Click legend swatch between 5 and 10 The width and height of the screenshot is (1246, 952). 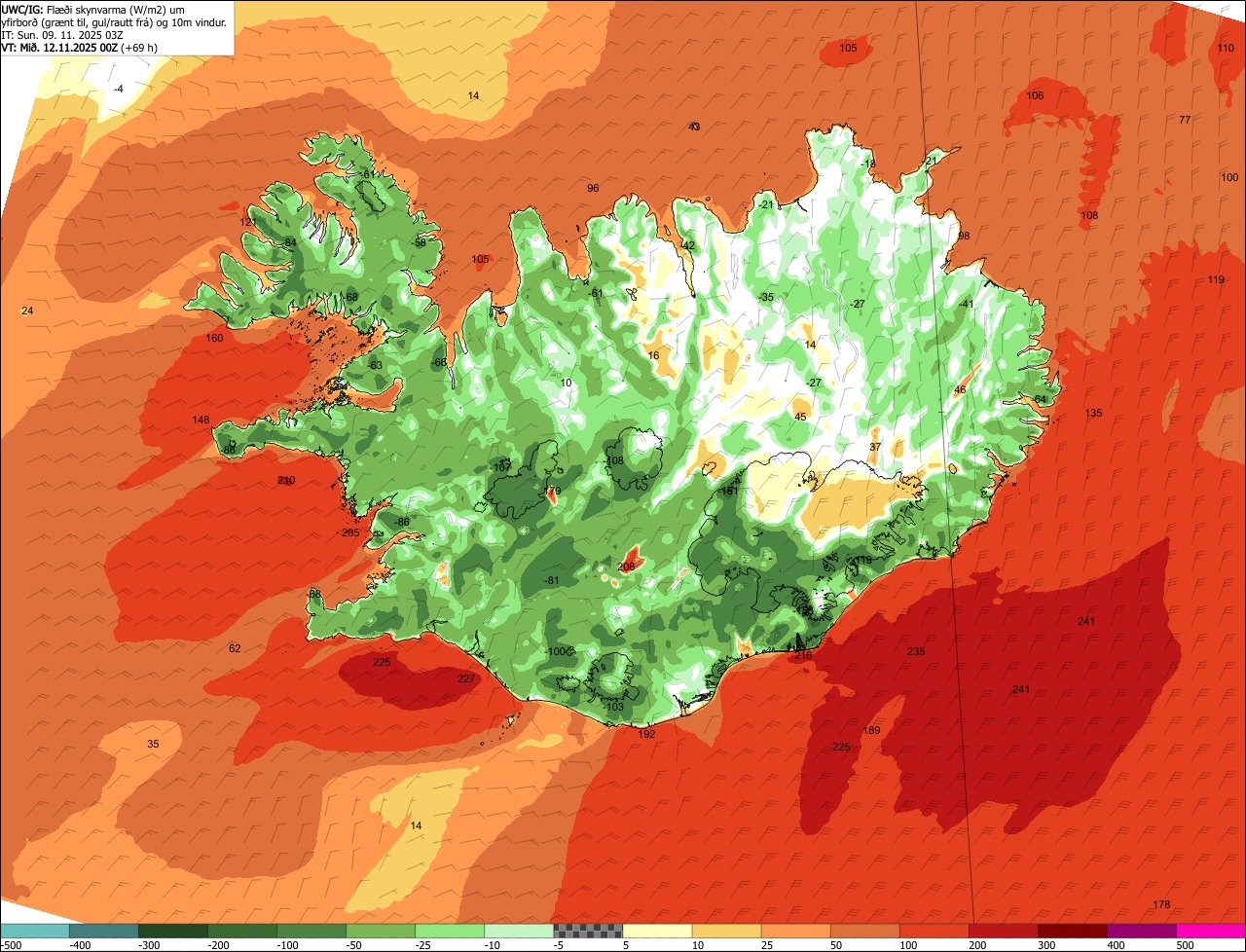(x=657, y=931)
